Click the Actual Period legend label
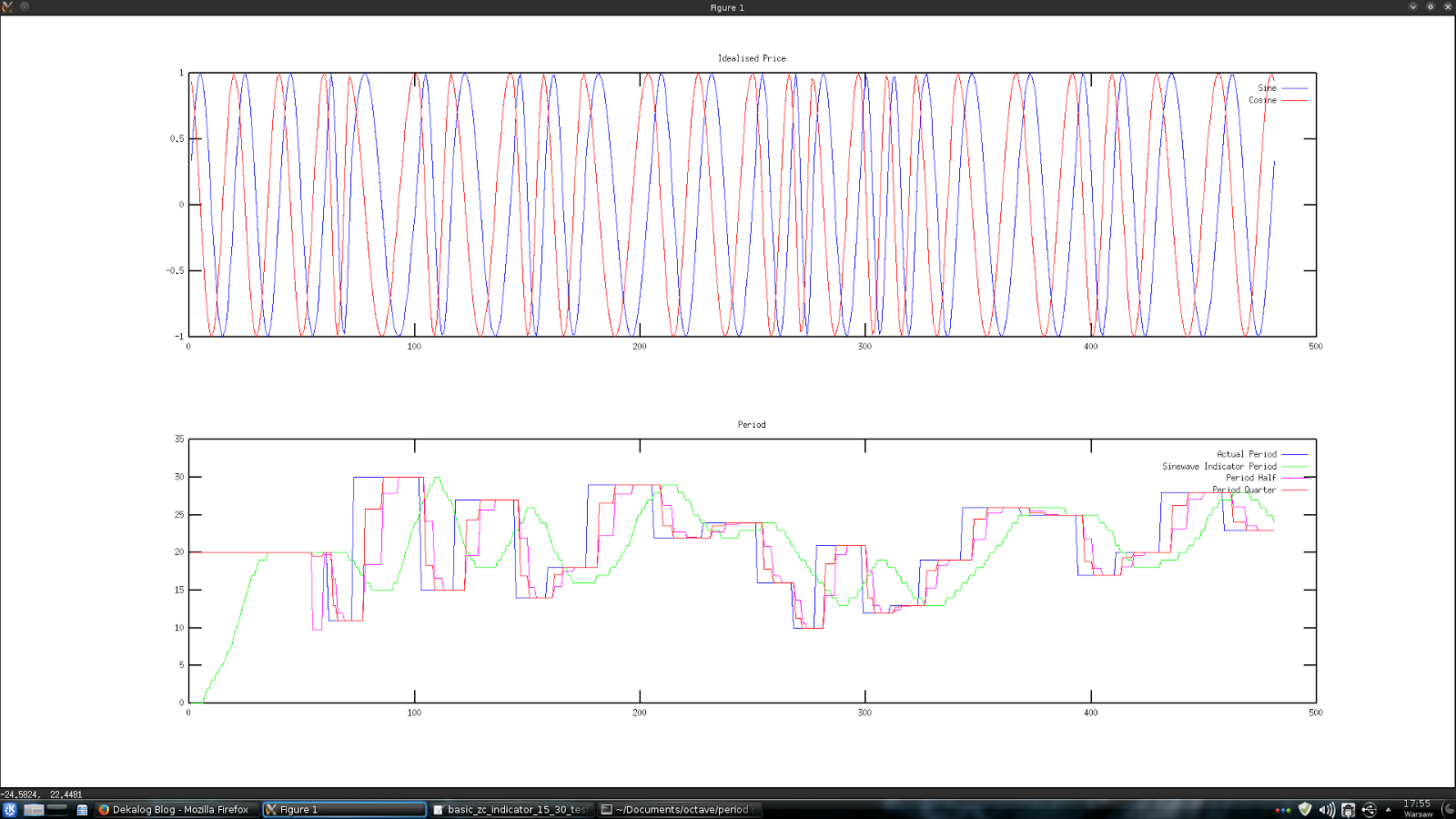 (x=1247, y=453)
